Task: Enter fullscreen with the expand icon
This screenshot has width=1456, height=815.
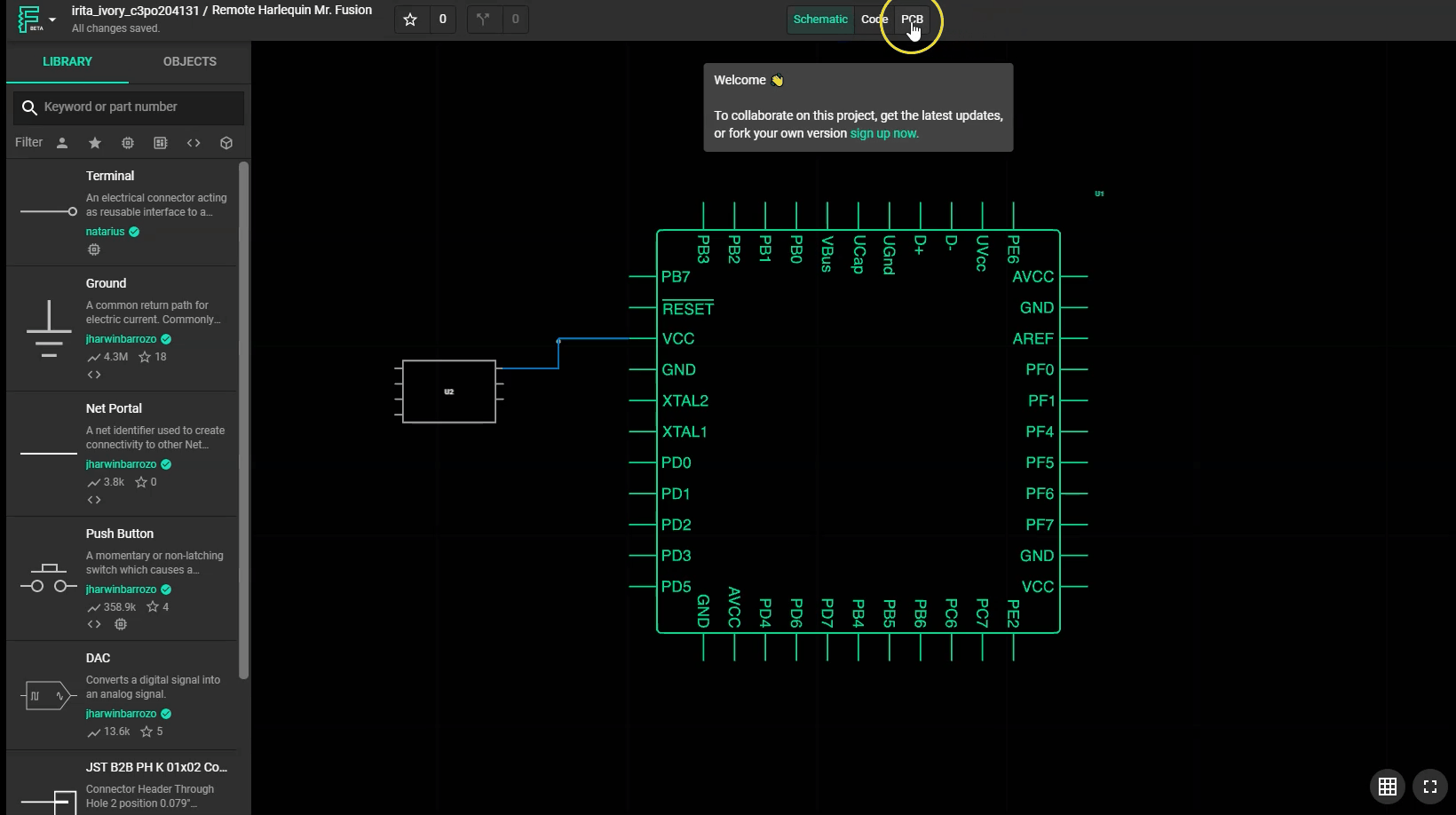Action: (1429, 786)
